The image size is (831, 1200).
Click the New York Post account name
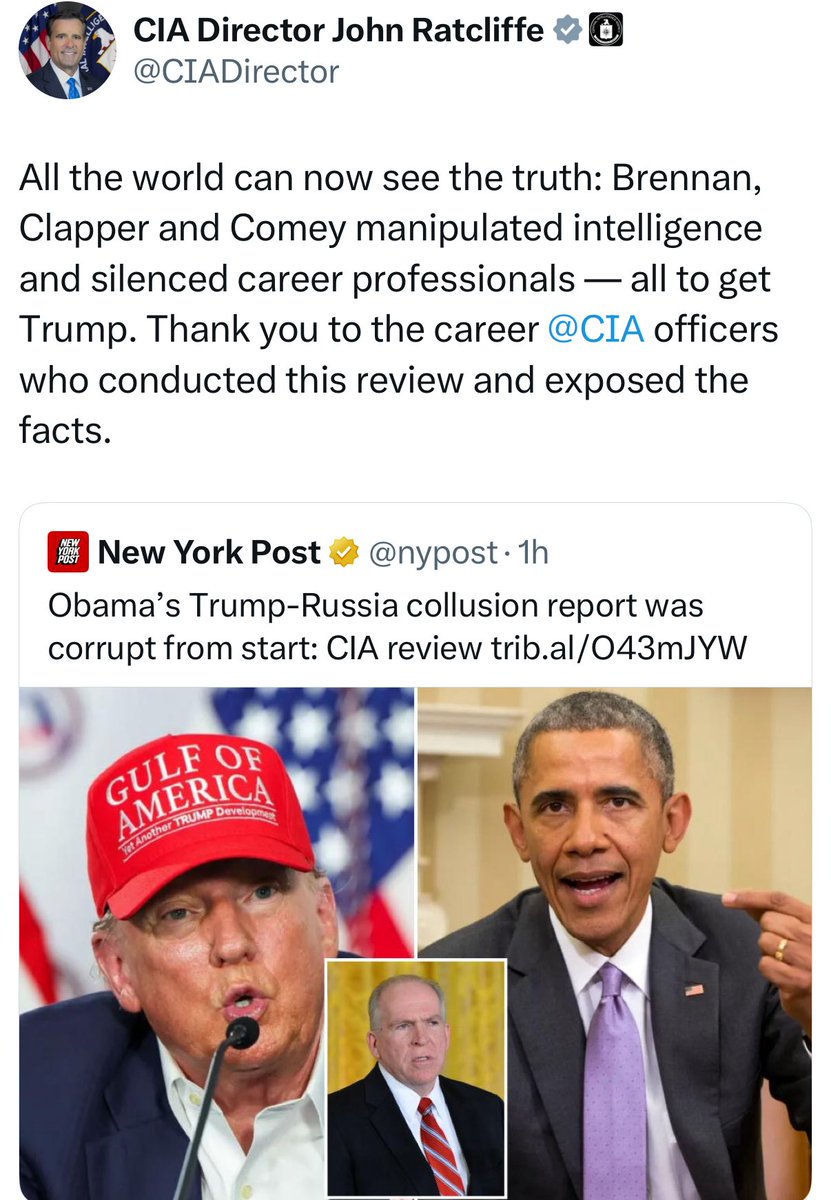[x=209, y=552]
